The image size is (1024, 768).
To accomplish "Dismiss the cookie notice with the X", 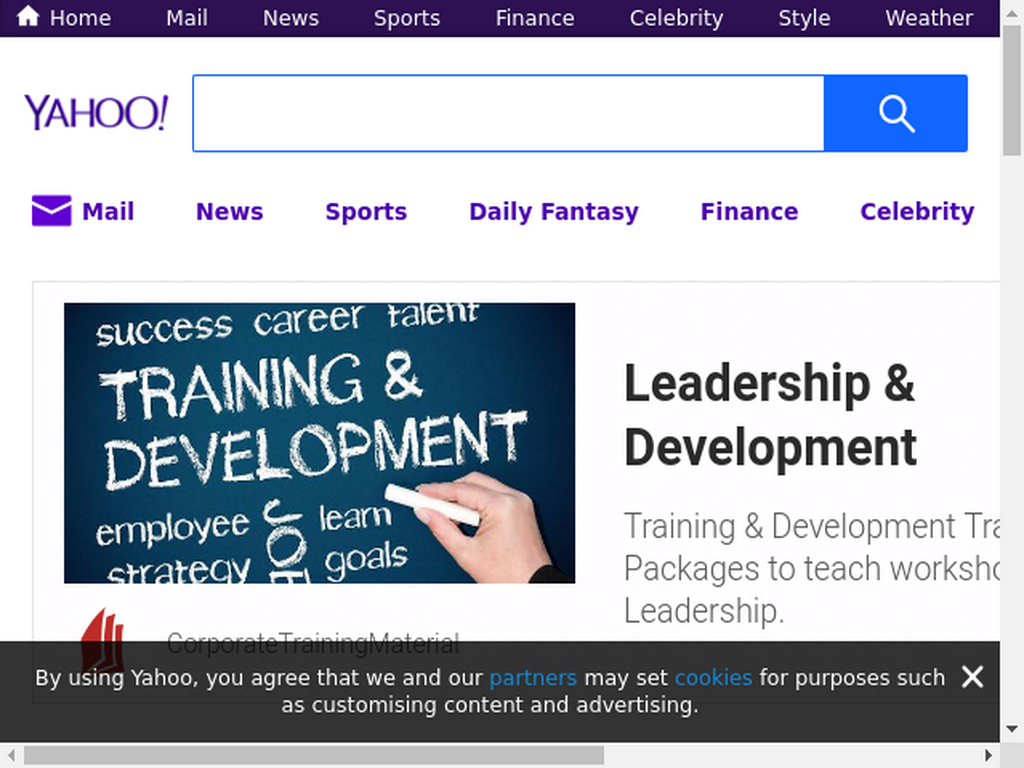I will coord(972,677).
